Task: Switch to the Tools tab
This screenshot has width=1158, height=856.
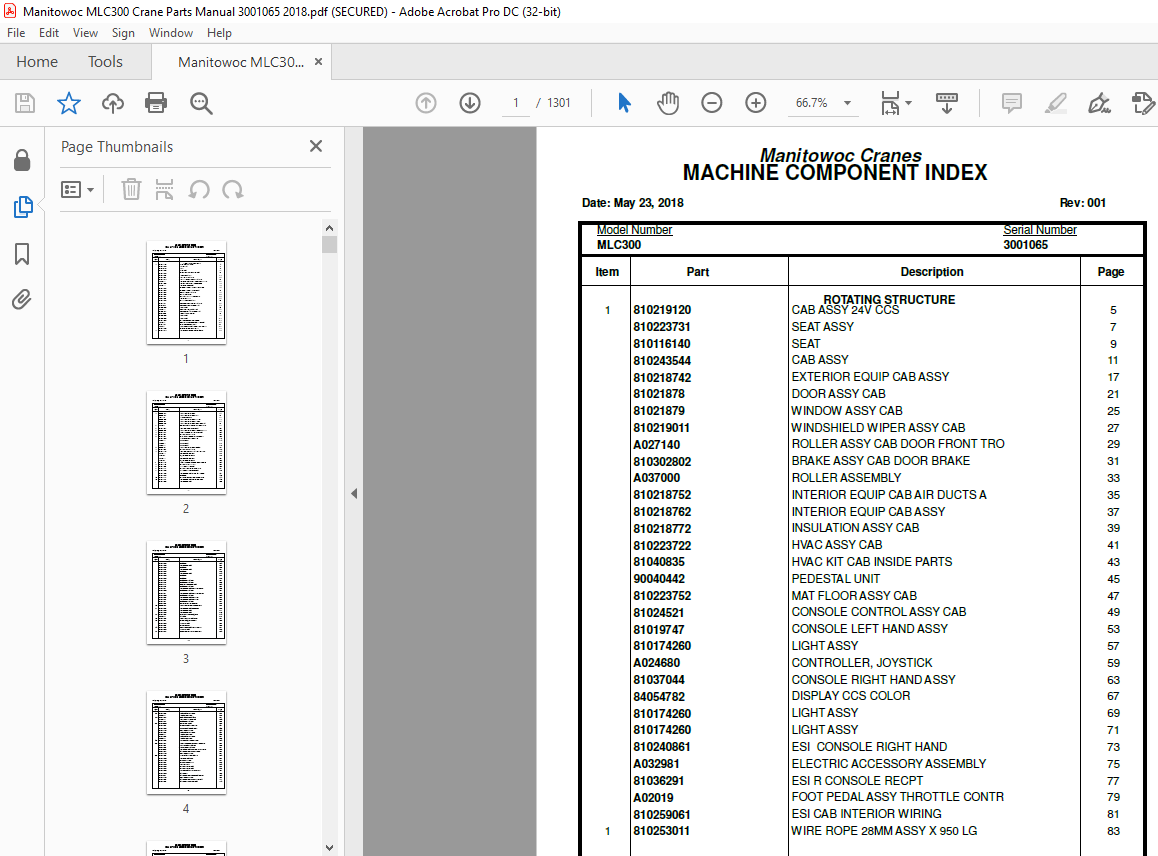Action: [x=105, y=62]
